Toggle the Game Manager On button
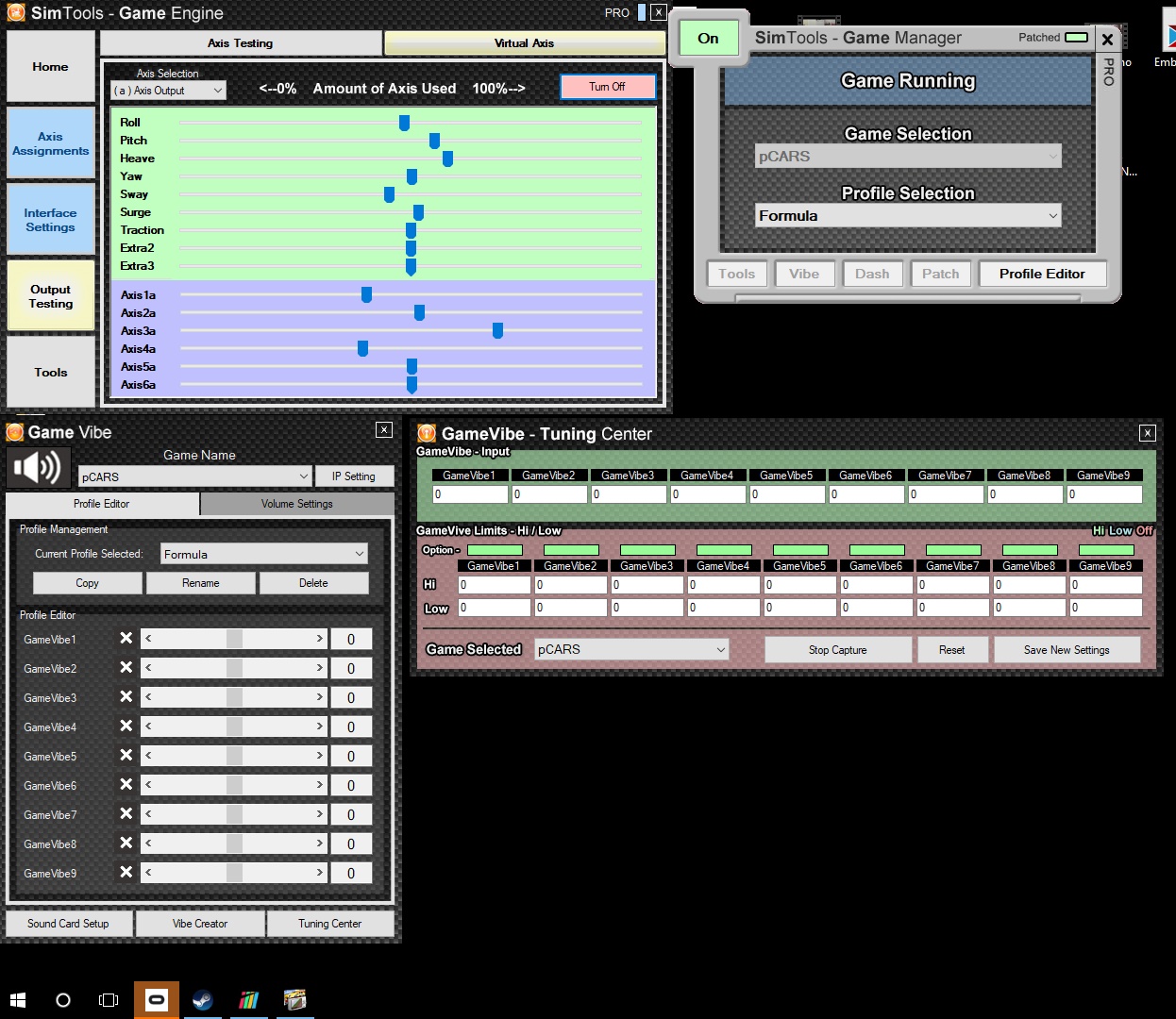Screen dimensions: 1176x1019 tap(709, 39)
